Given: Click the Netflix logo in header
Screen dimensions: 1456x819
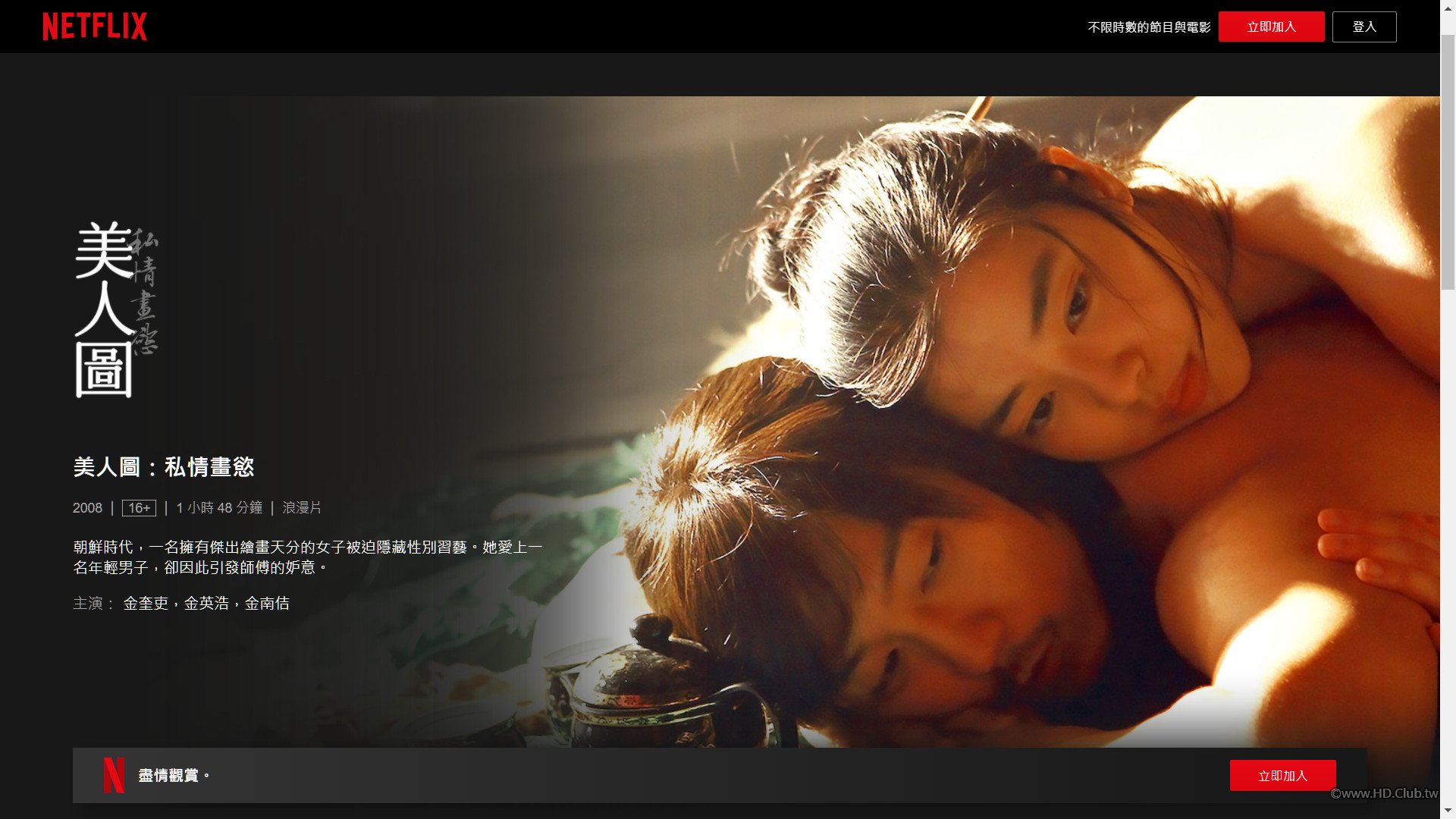Looking at the screenshot, I should click(x=95, y=27).
